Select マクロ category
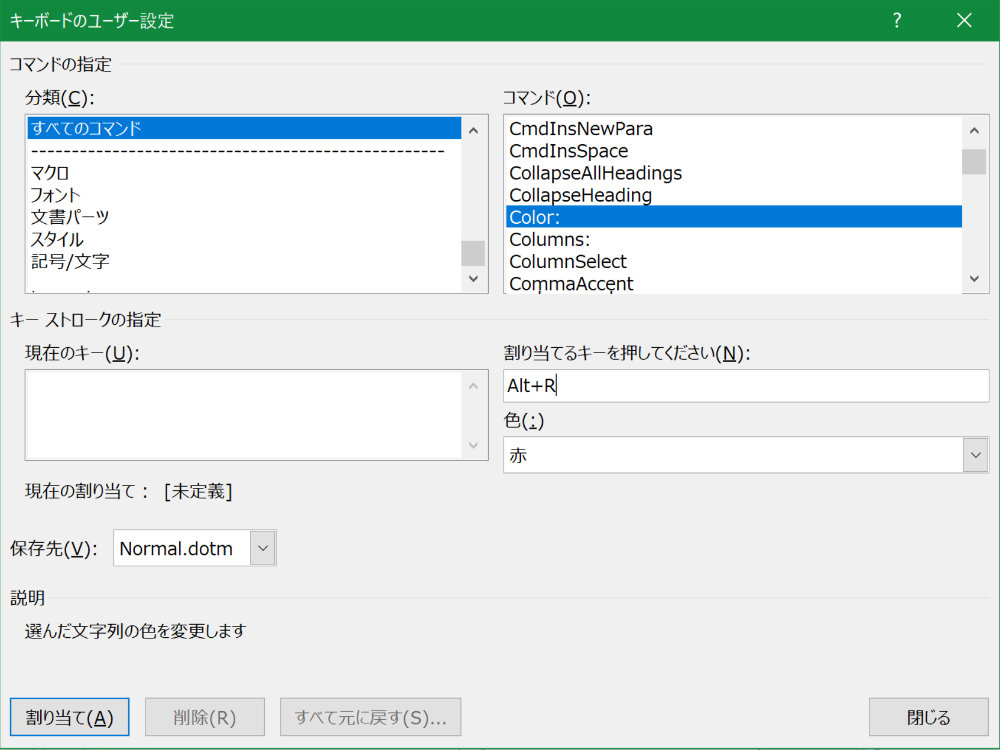The width and height of the screenshot is (1000, 750). pos(244,173)
